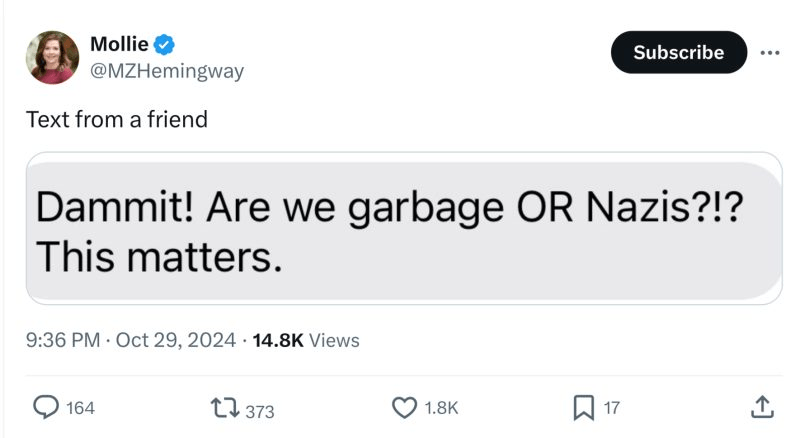Screen dimensions: 800x438
Task: Click the Oct 29, 2024 date
Action: (x=175, y=340)
